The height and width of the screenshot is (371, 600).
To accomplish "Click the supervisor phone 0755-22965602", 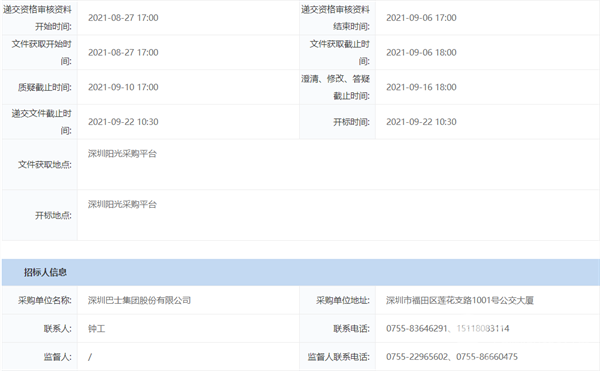I will coord(417,357).
